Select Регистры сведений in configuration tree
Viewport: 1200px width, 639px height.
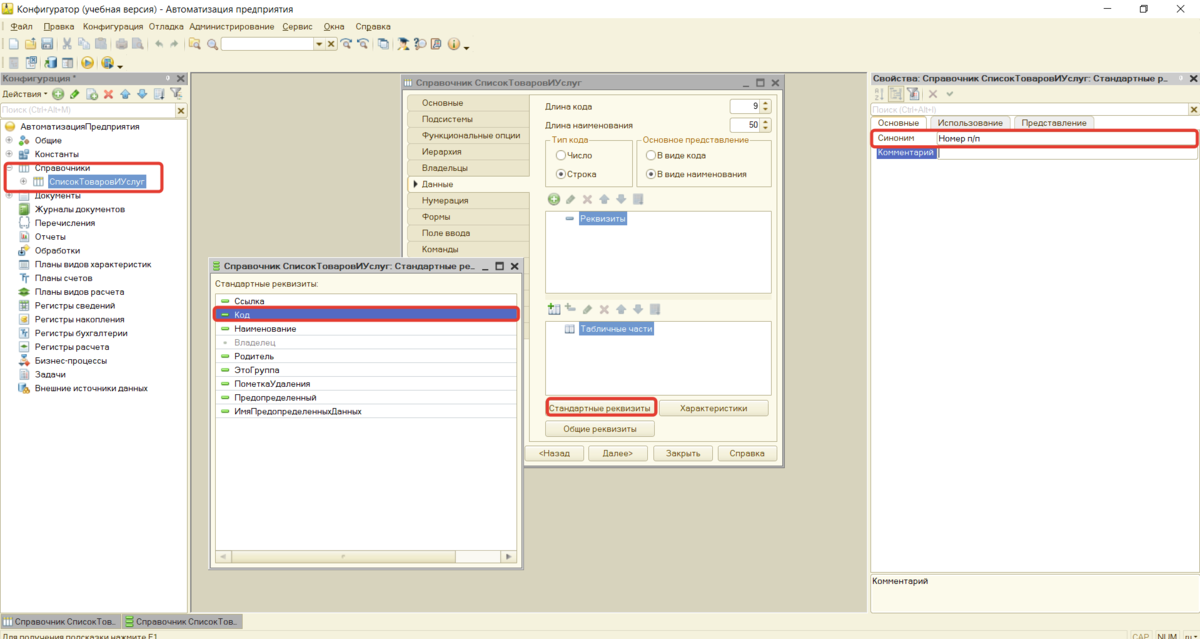(x=74, y=306)
